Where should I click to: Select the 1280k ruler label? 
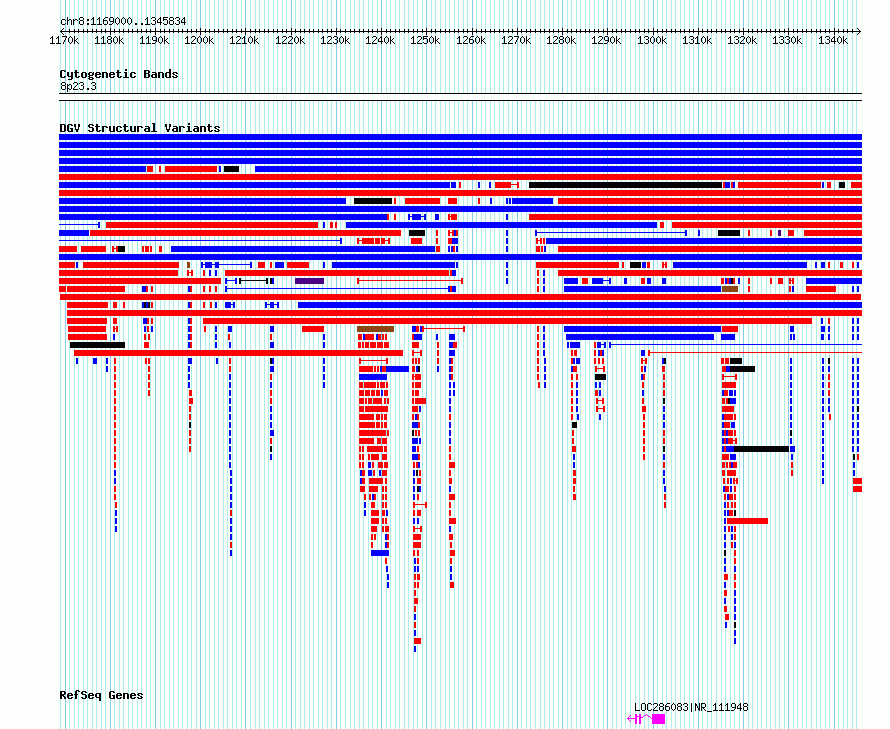click(x=561, y=40)
